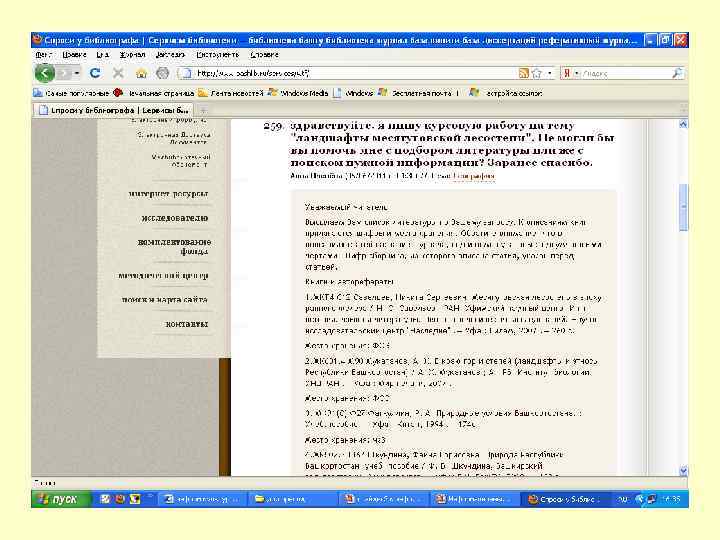This screenshot has width=720, height=540.
Task: Click the Firefox icon in the title bar
Action: click(38, 40)
